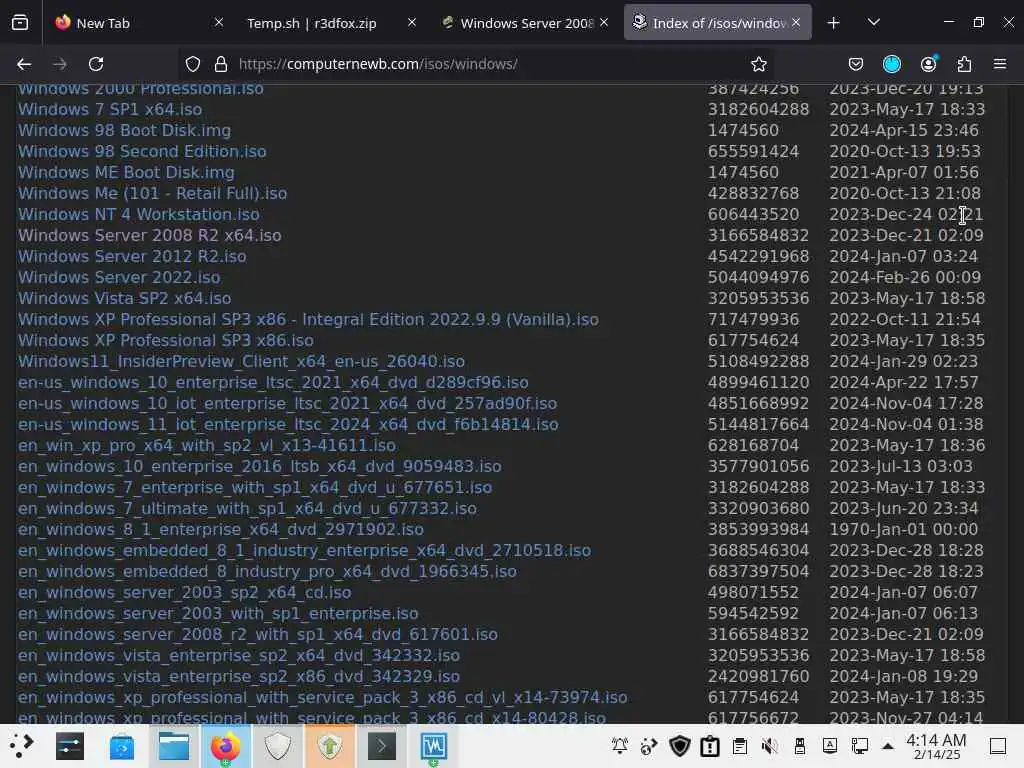The height and width of the screenshot is (768, 1024).
Task: Open the Konsole terminal from the taskbar
Action: (x=382, y=746)
